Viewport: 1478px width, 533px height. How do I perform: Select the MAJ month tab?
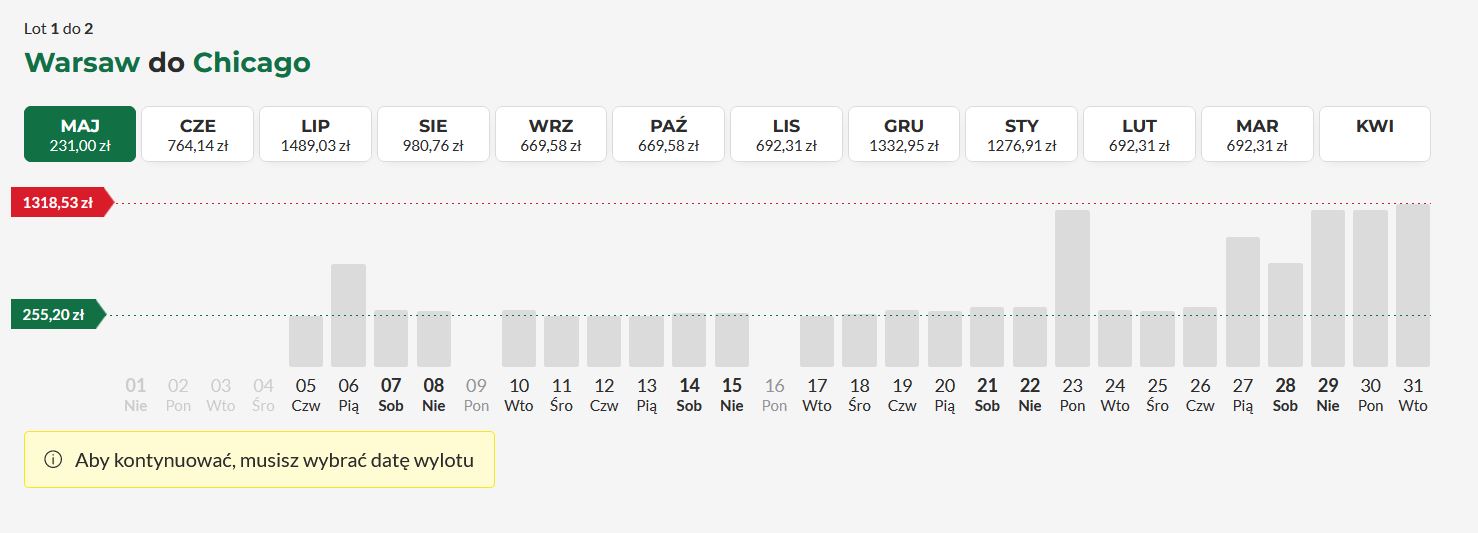(x=80, y=134)
